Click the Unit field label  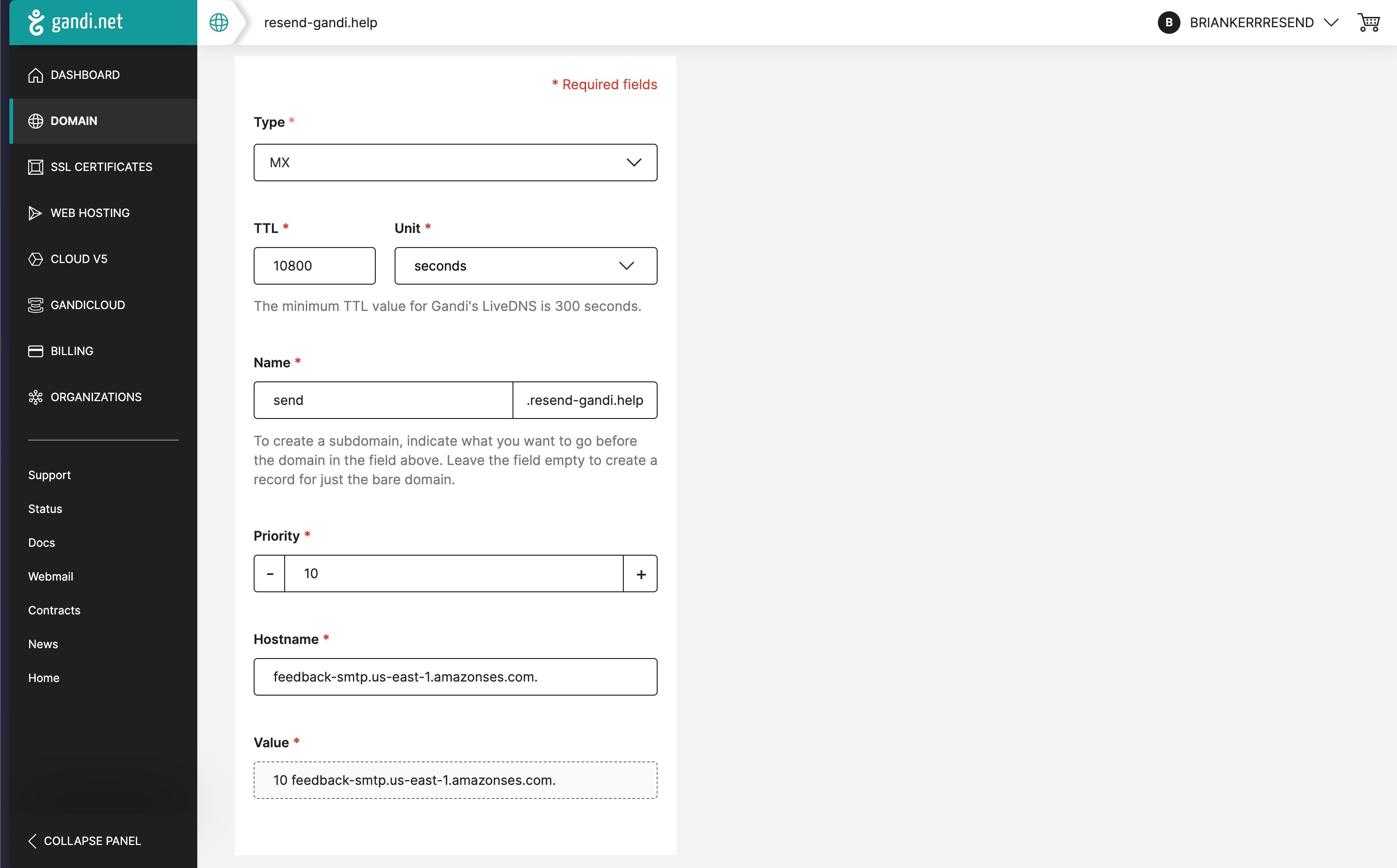408,228
